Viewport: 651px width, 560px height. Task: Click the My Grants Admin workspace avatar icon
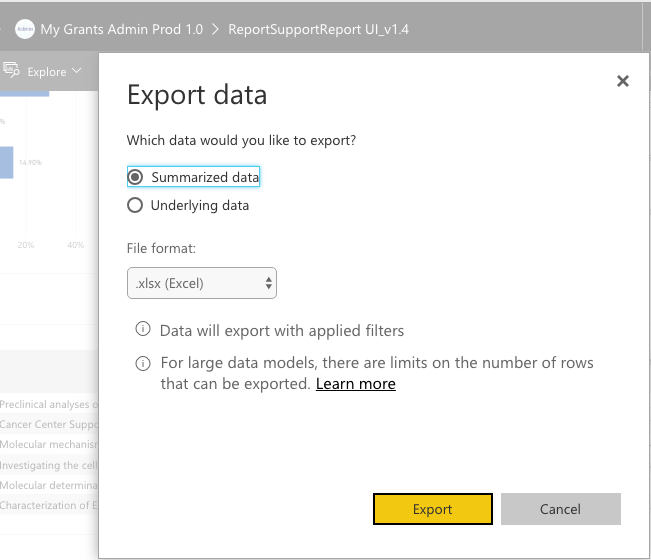[x=25, y=29]
